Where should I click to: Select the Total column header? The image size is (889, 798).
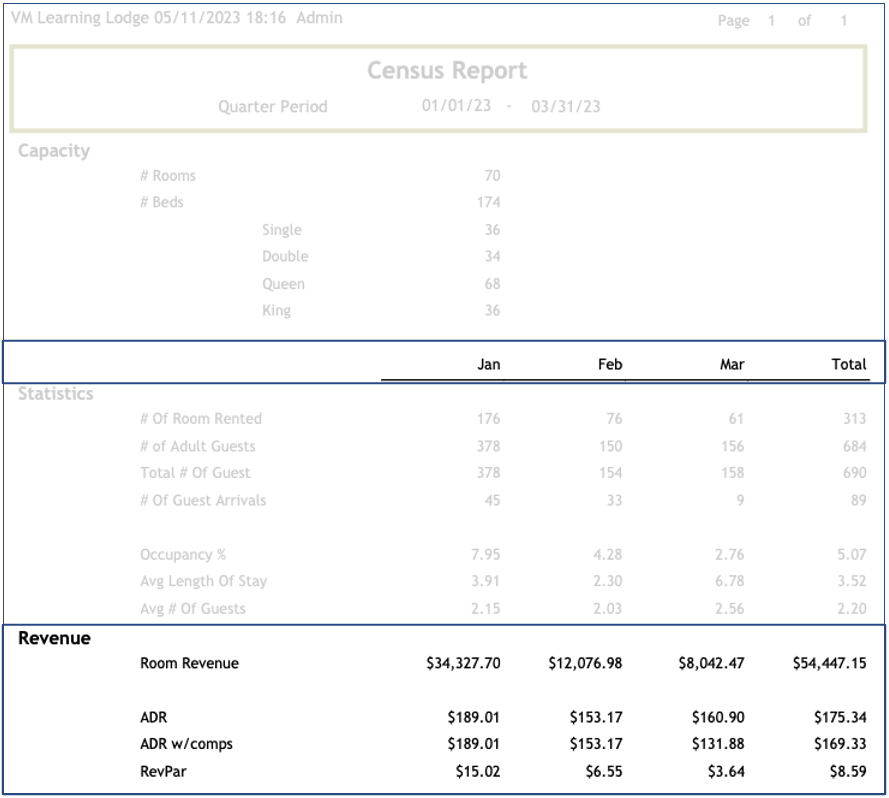[x=849, y=365]
